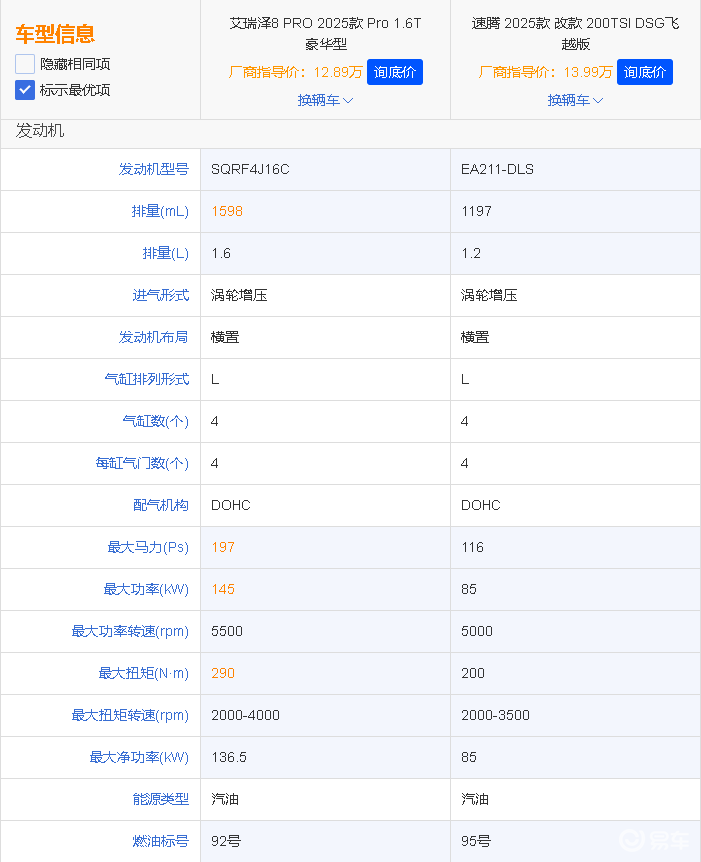
Task: Click the 最大净功率(kW) parameter link
Action: pos(139,758)
